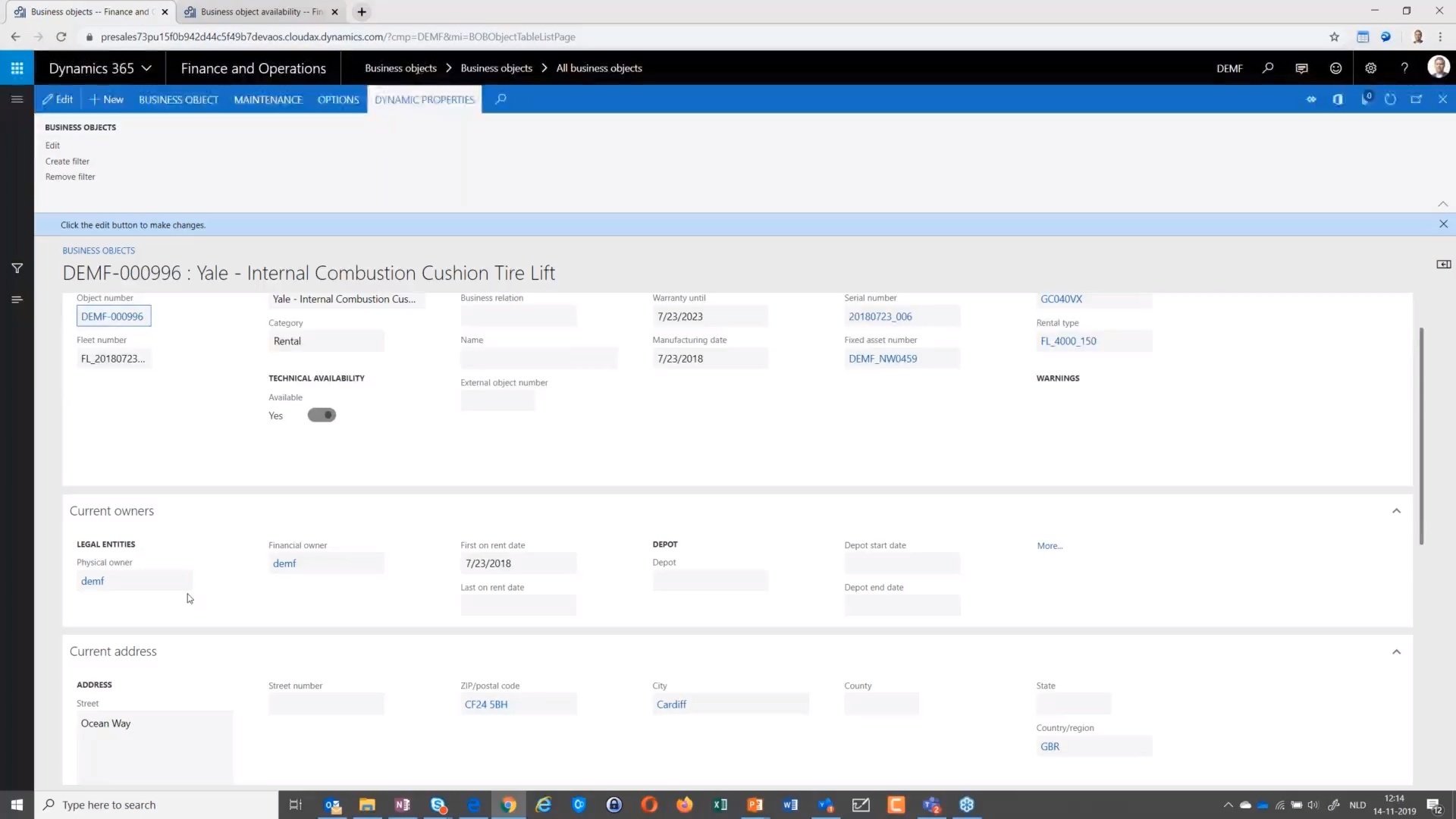The height and width of the screenshot is (819, 1456).
Task: Toggle the Available switch under Technical Availability
Action: (x=322, y=415)
